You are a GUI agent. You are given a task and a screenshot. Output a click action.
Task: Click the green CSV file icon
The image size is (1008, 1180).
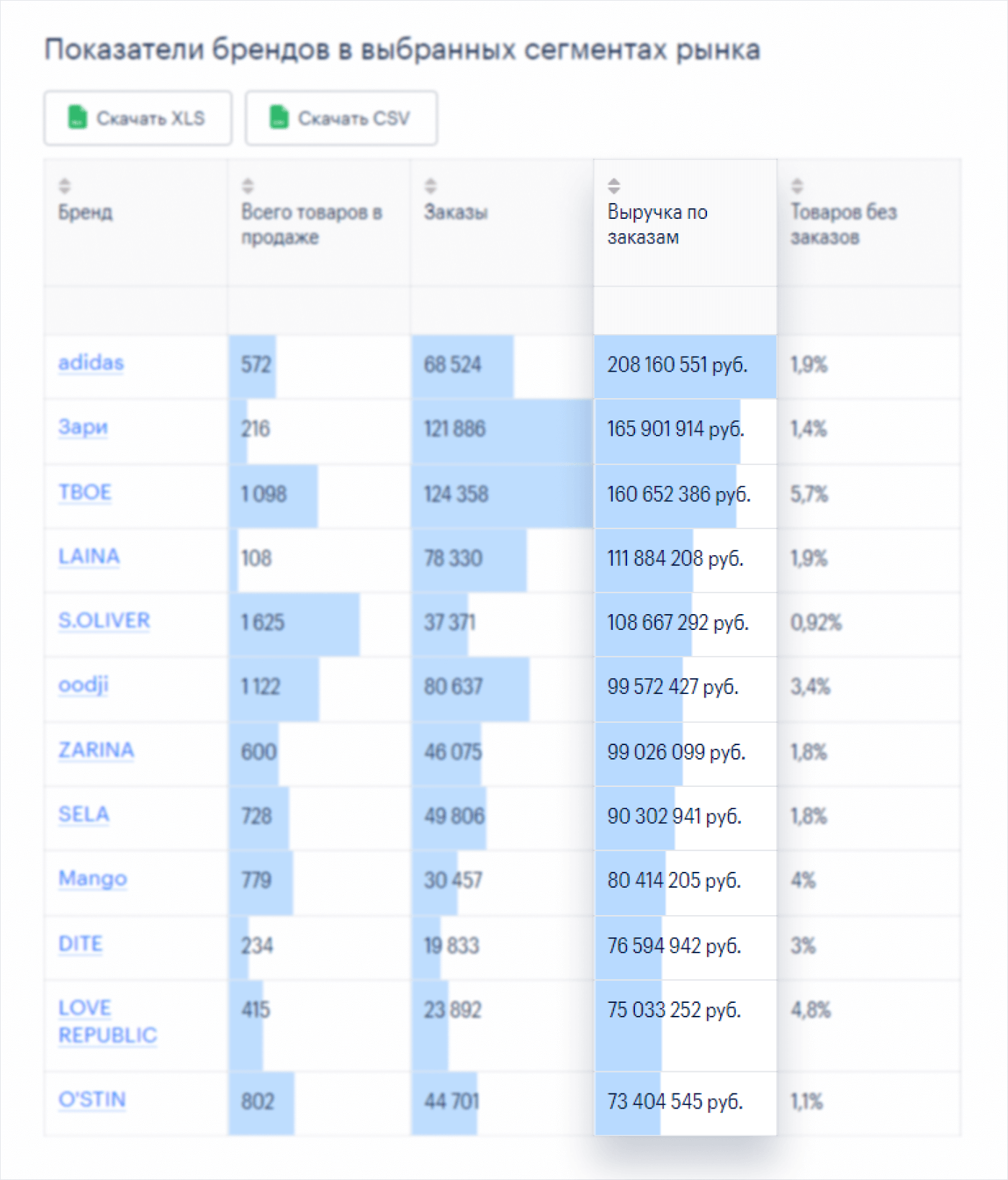coord(279,117)
